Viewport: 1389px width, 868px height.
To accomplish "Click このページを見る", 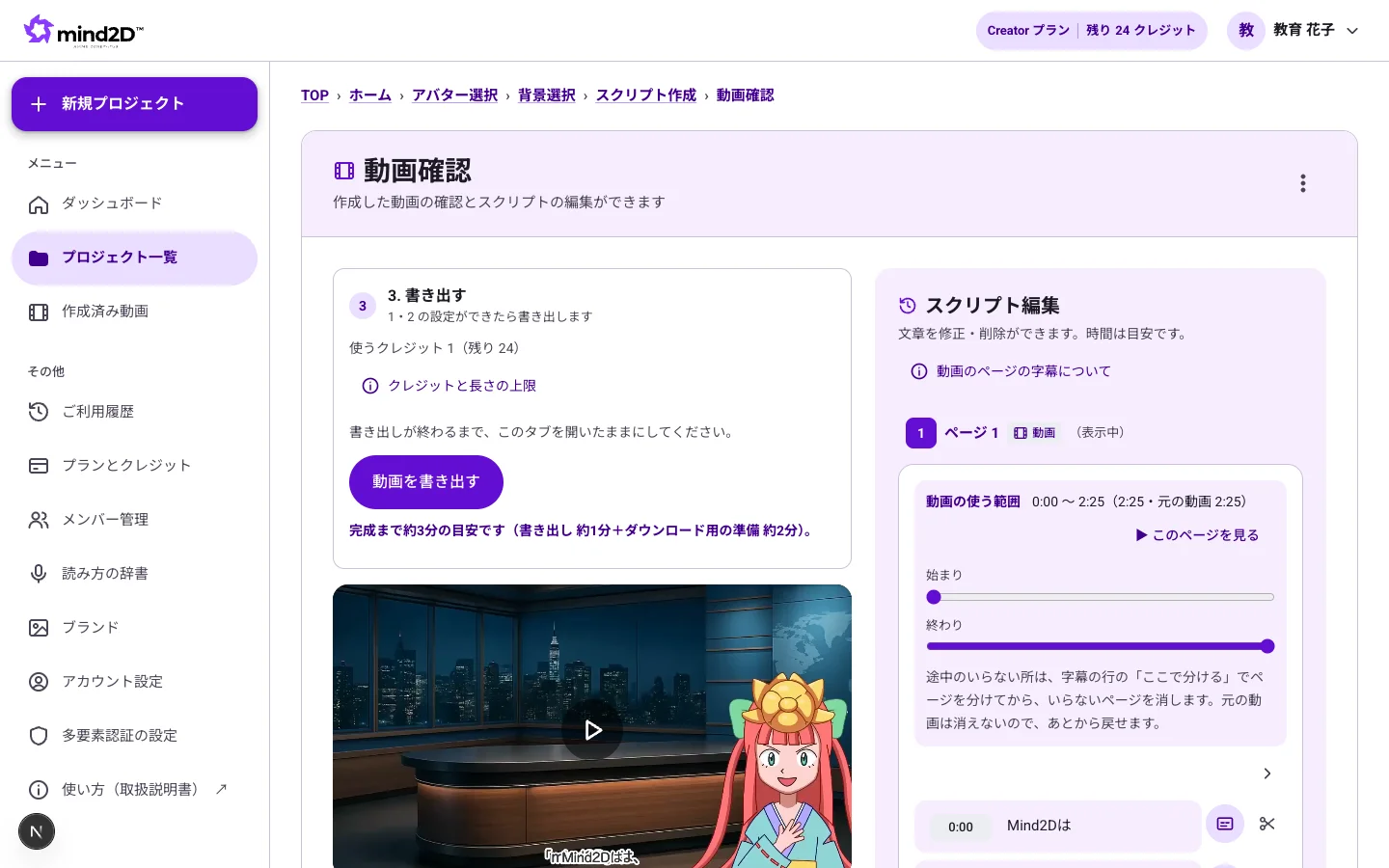I will point(1197,535).
